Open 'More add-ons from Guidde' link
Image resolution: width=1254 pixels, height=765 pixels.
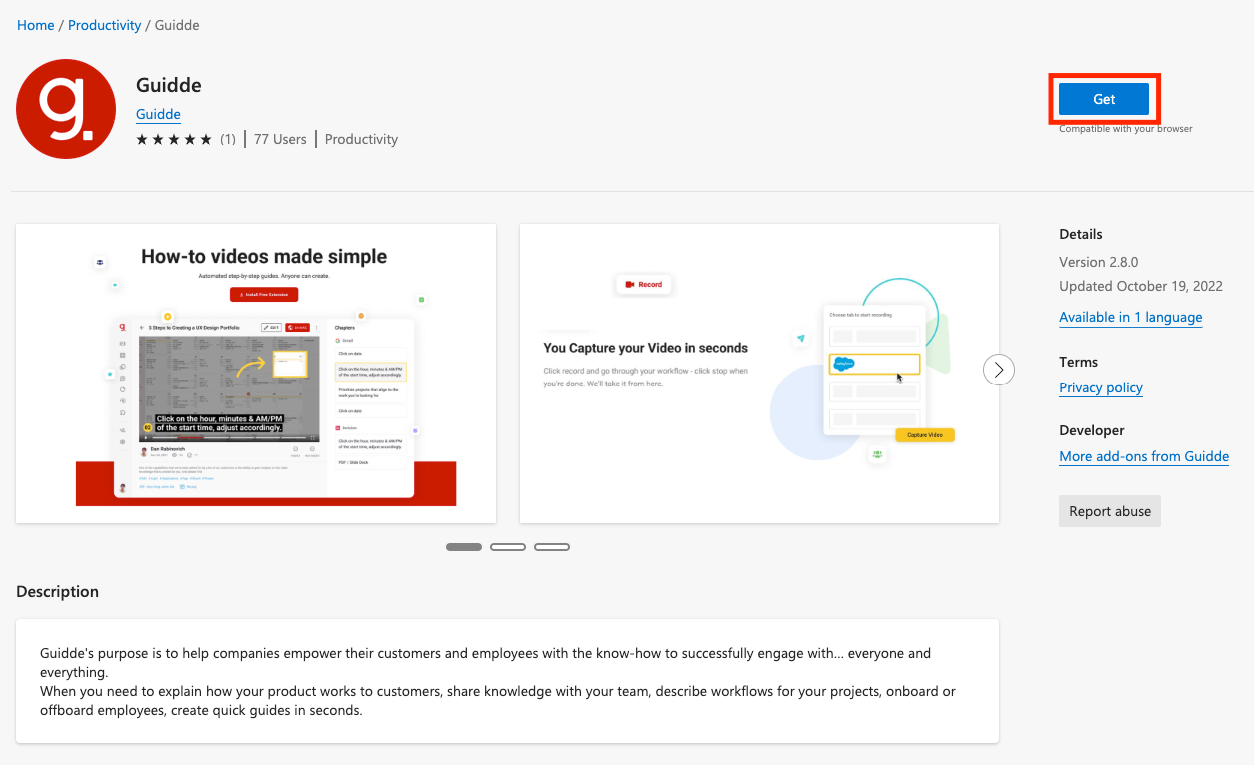click(x=1144, y=456)
